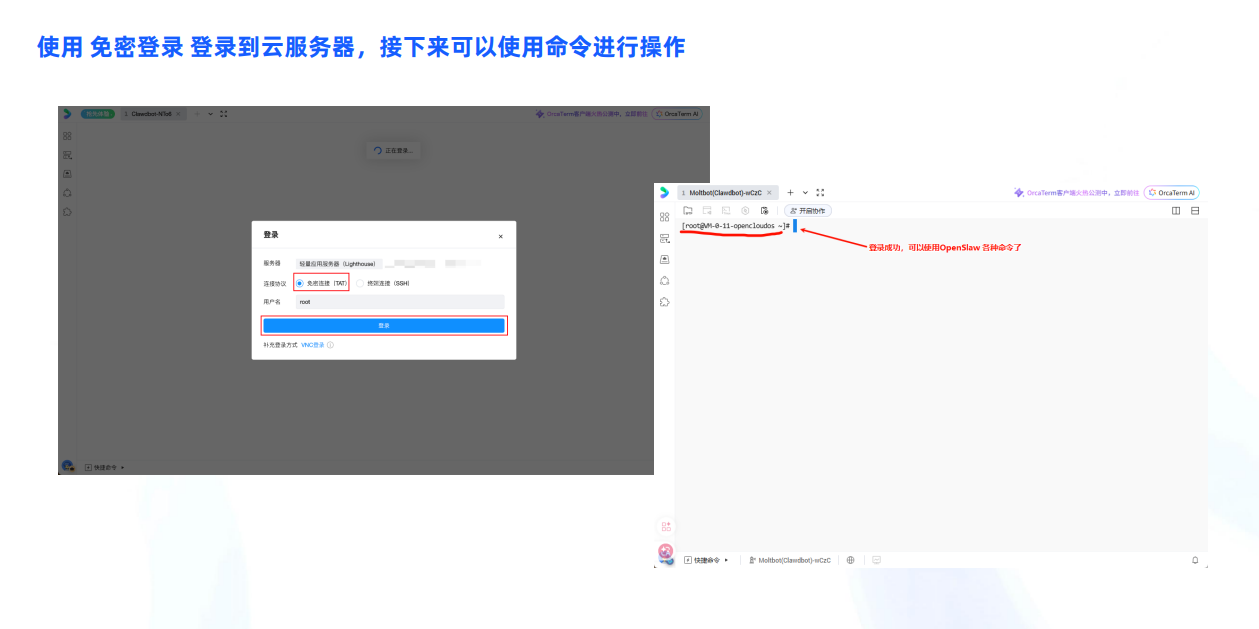Close the Clawdbot-NTo6 tab
This screenshot has width=1259, height=629.
point(179,114)
